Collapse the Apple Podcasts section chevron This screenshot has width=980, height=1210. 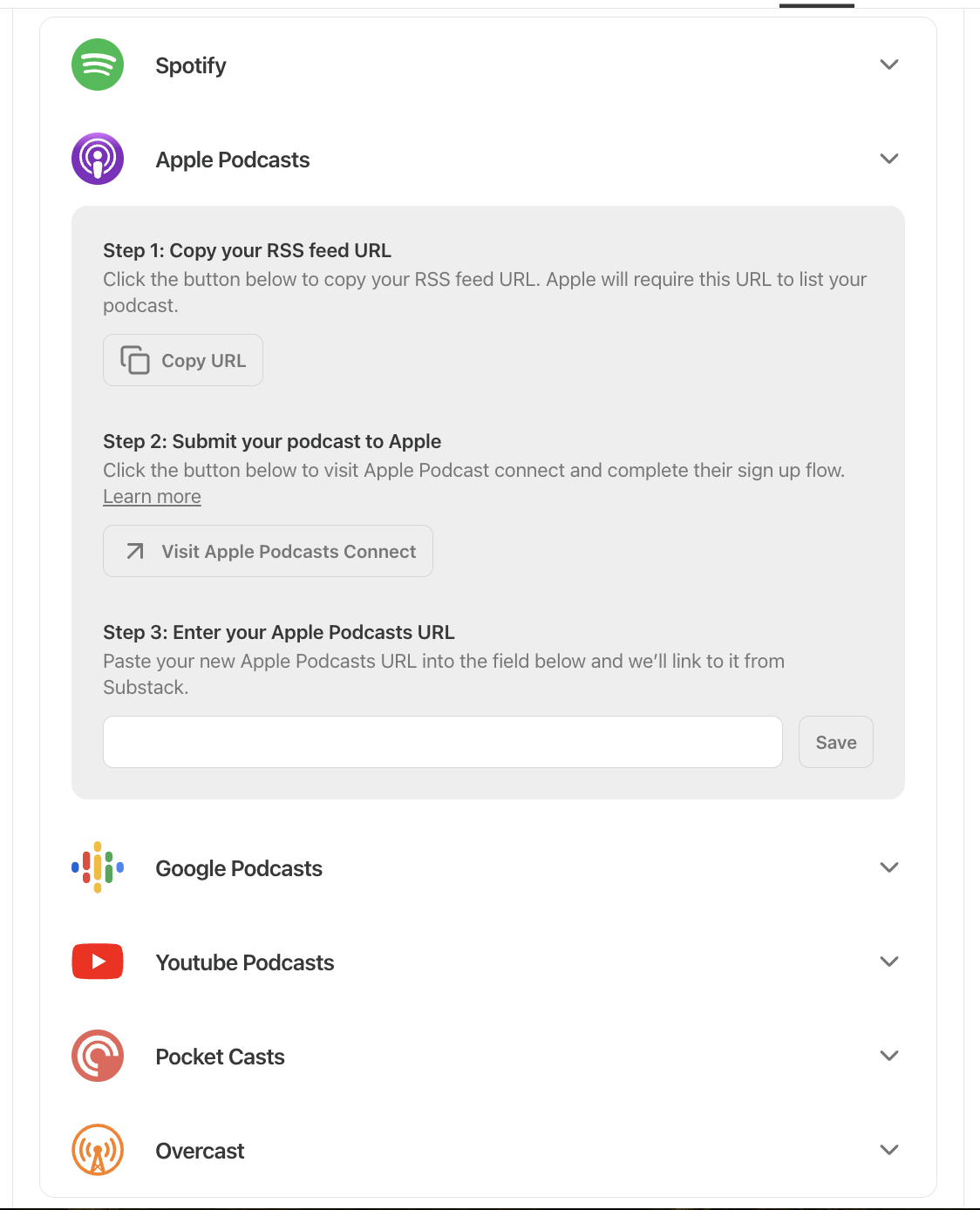889,159
